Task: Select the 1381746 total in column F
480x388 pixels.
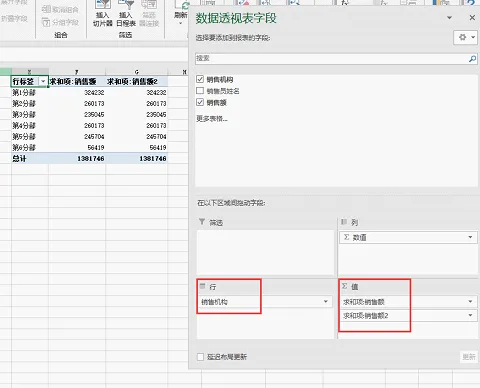Action: pos(77,158)
